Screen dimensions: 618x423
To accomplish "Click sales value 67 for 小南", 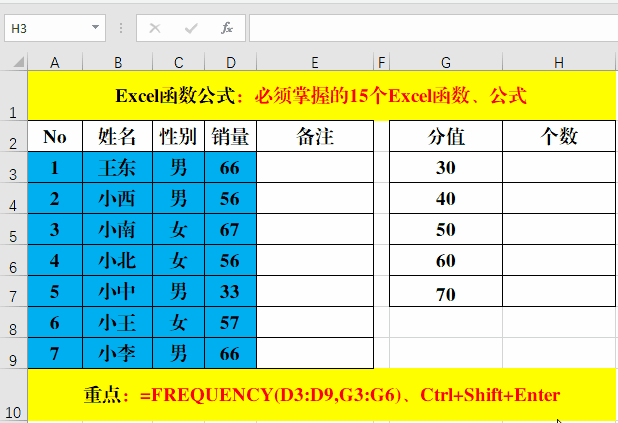I will coord(231,229).
